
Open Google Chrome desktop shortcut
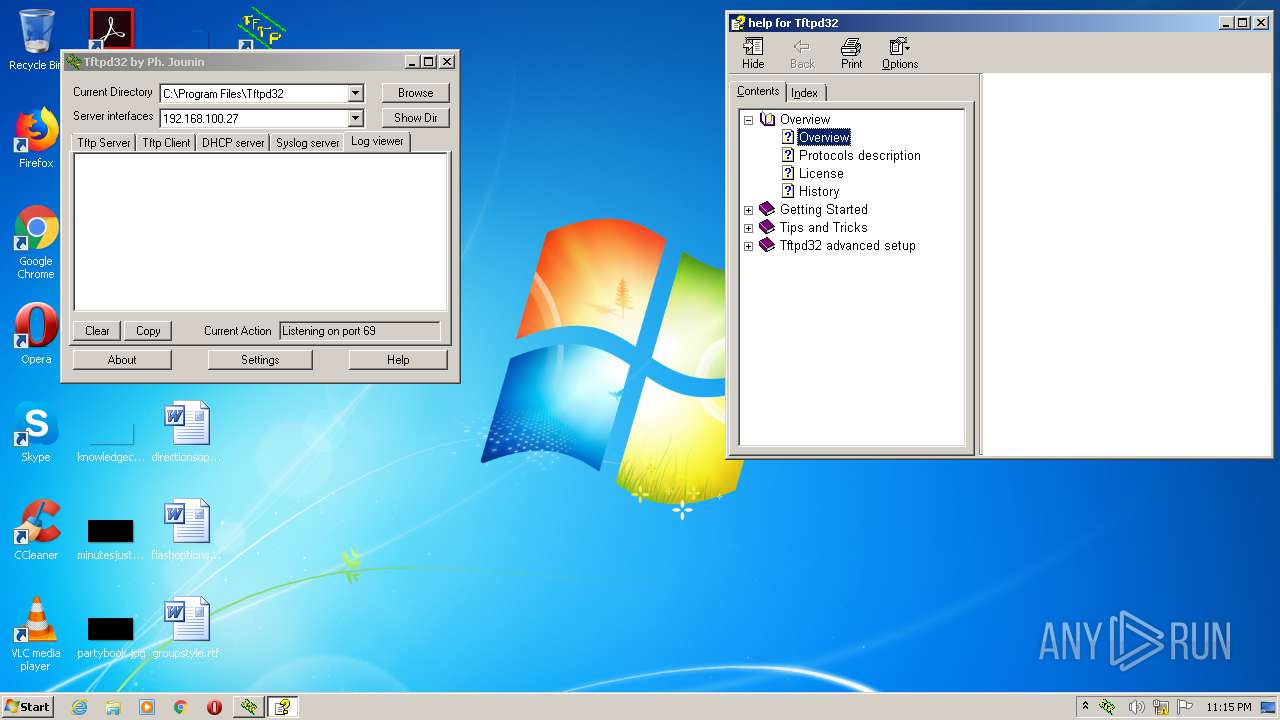click(36, 243)
